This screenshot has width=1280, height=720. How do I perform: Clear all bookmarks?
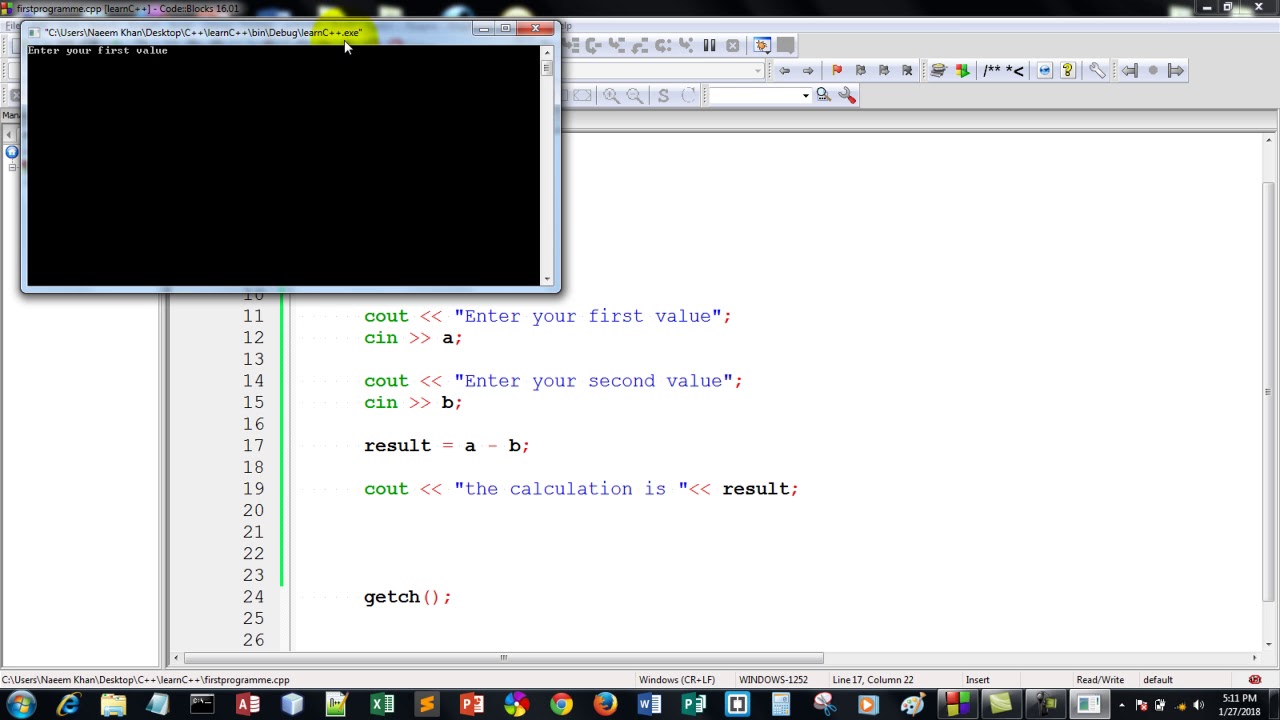[908, 70]
